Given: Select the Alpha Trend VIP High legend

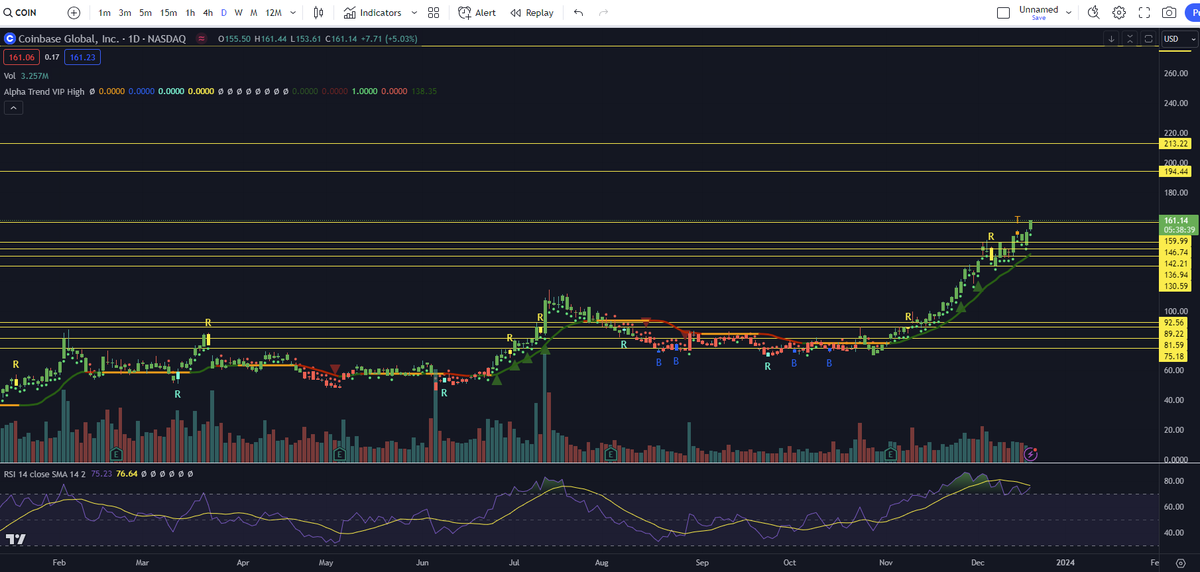Looking at the screenshot, I should [x=44, y=91].
